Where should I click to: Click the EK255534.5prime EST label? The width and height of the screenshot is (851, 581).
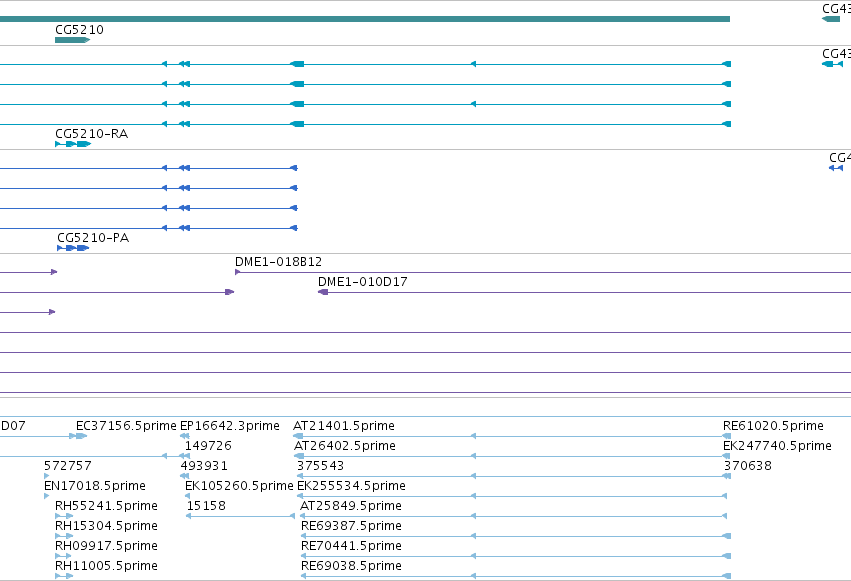click(351, 486)
